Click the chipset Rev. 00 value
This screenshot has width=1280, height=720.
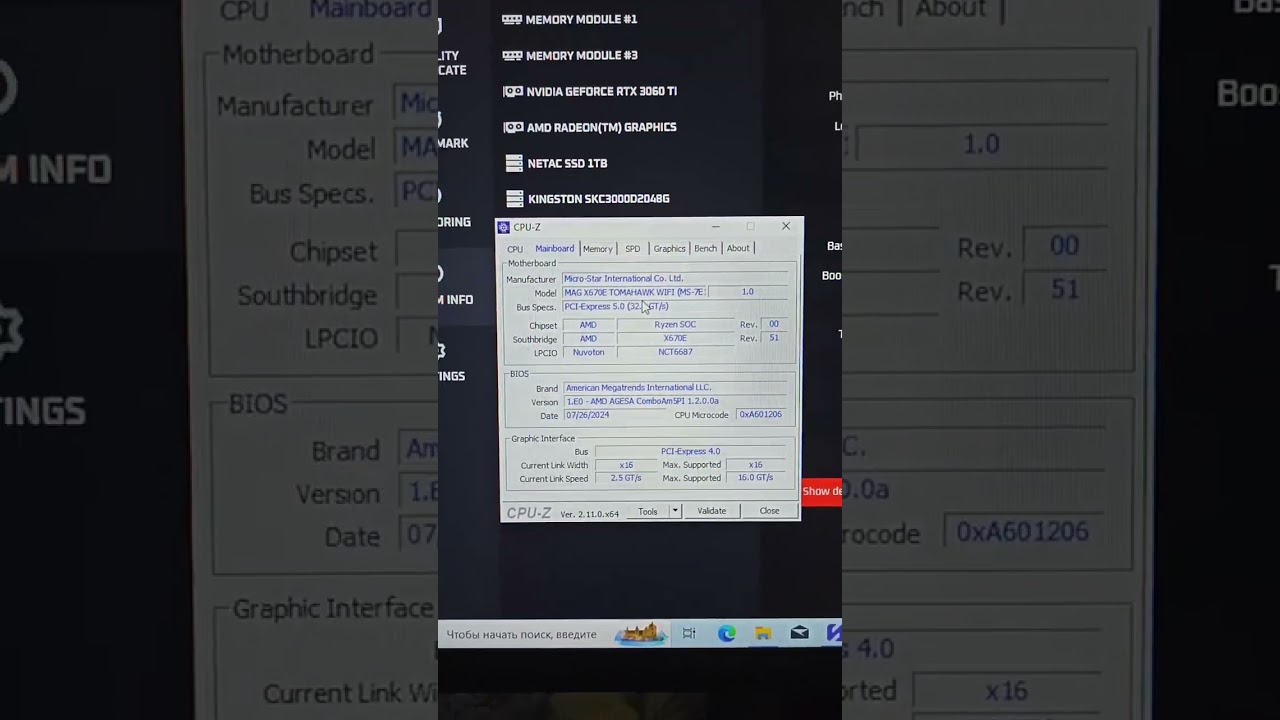[x=773, y=324]
